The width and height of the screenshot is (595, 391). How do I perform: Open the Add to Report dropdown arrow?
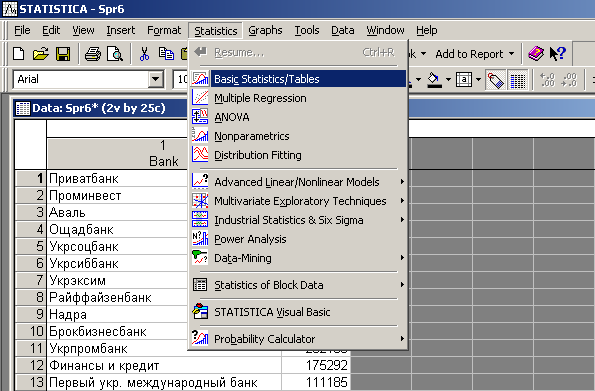(x=511, y=54)
